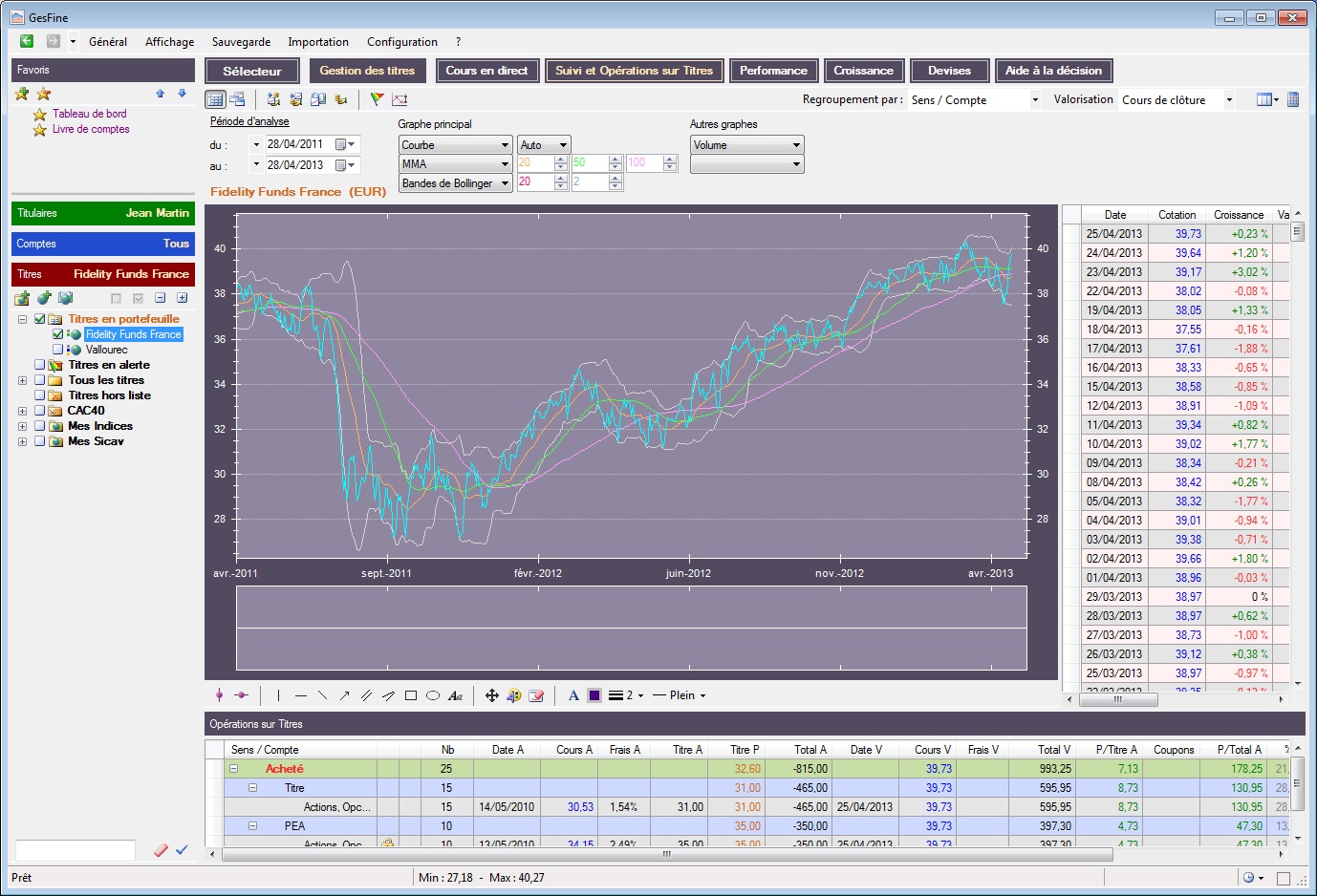Open the Sauvegarde menu

point(241,42)
